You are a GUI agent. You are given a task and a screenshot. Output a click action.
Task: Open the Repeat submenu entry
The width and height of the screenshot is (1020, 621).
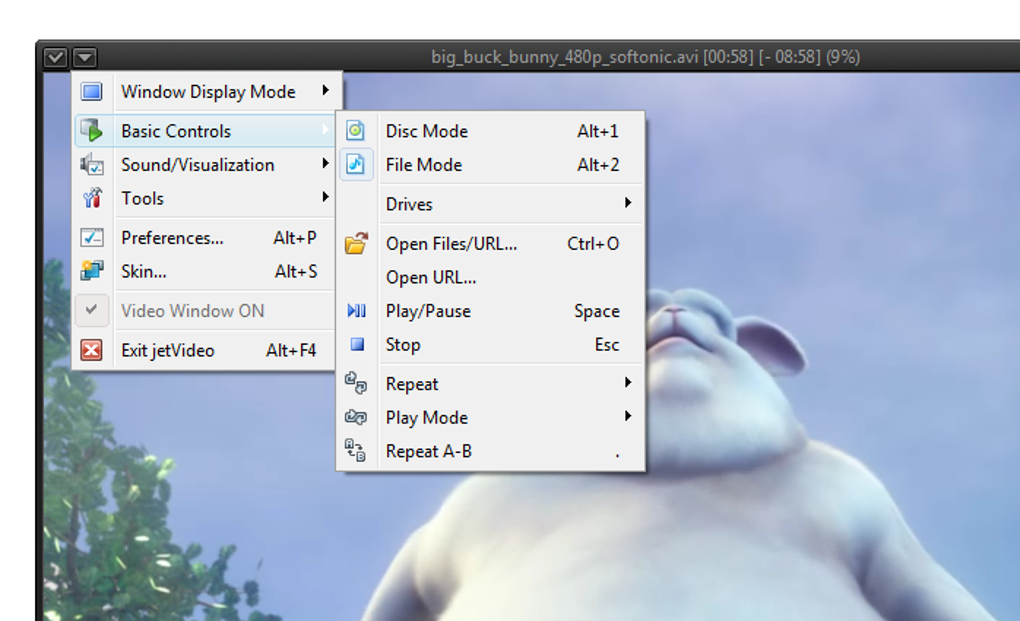pyautogui.click(x=491, y=384)
